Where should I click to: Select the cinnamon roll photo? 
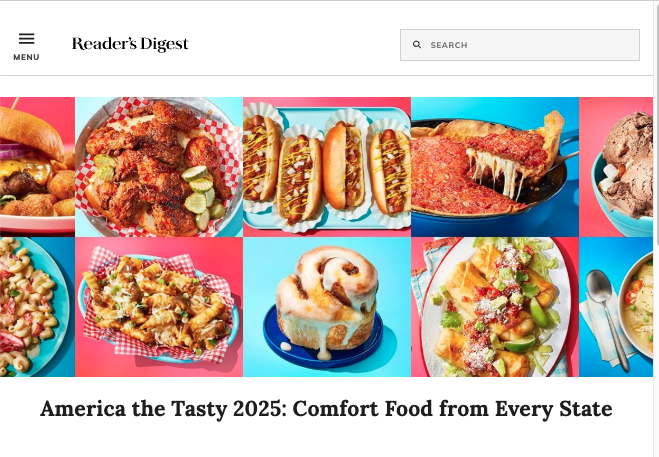[x=327, y=307]
